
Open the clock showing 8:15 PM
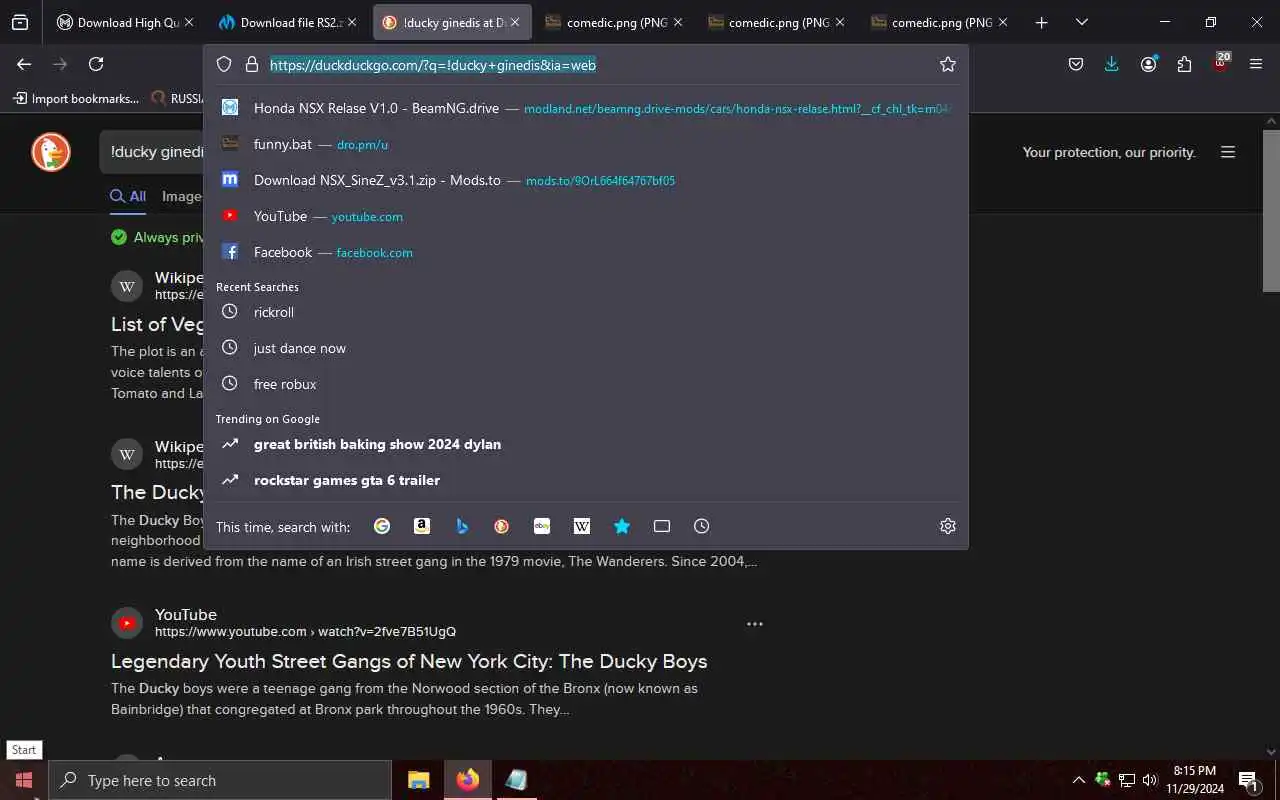pyautogui.click(x=1195, y=780)
